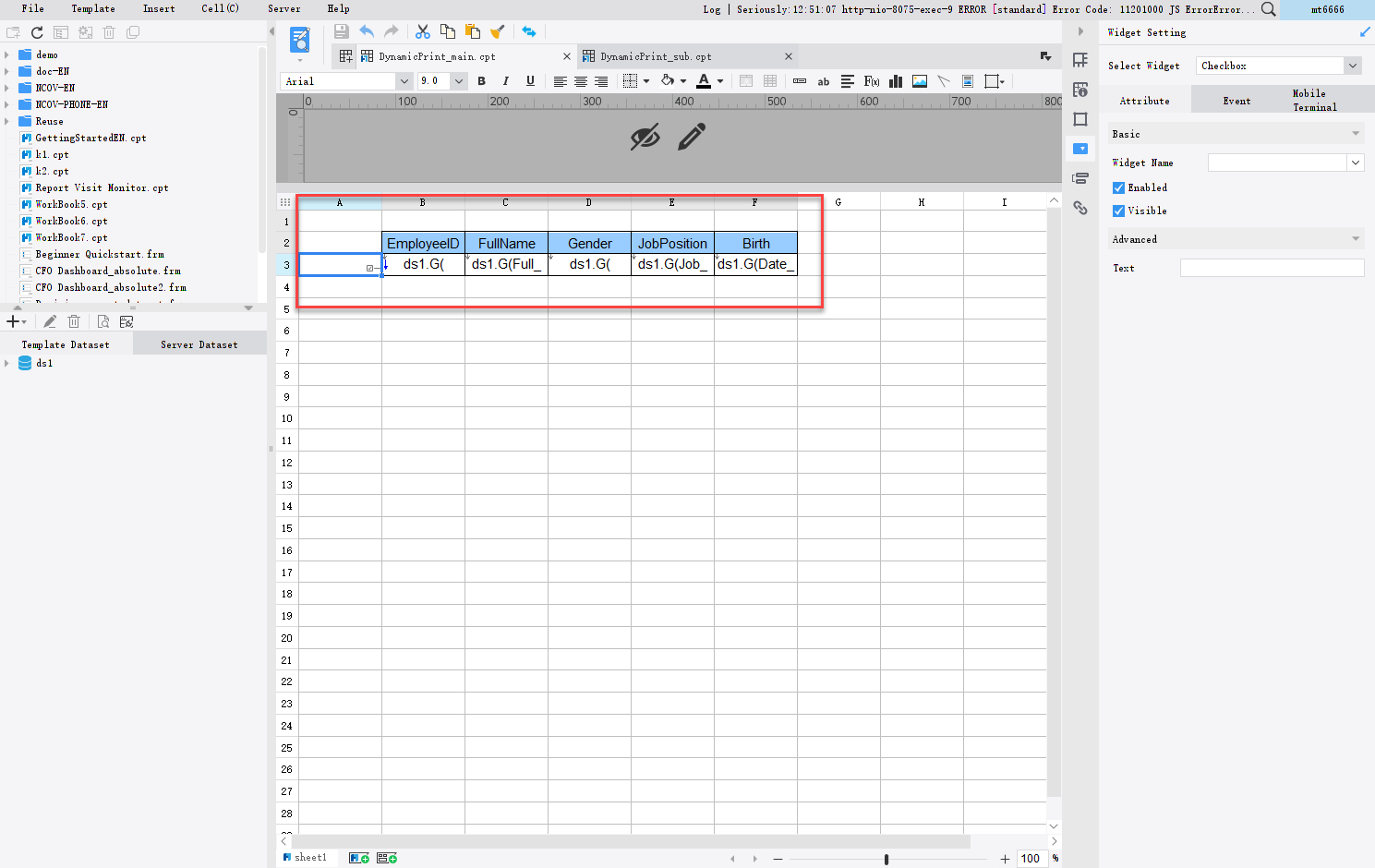Click the Undo arrow icon

pyautogui.click(x=367, y=31)
